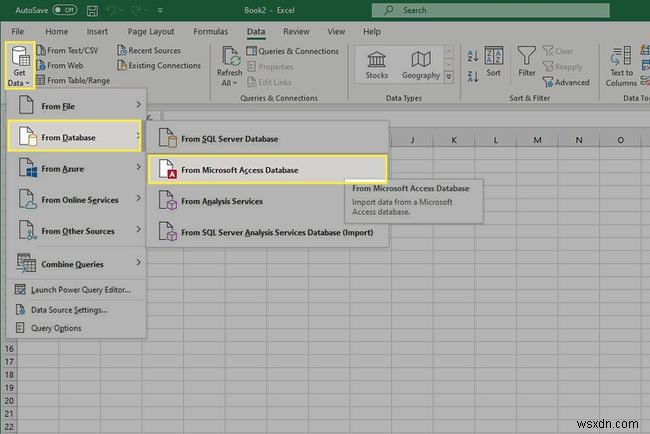
Task: Click the Search box
Action: tap(490, 10)
